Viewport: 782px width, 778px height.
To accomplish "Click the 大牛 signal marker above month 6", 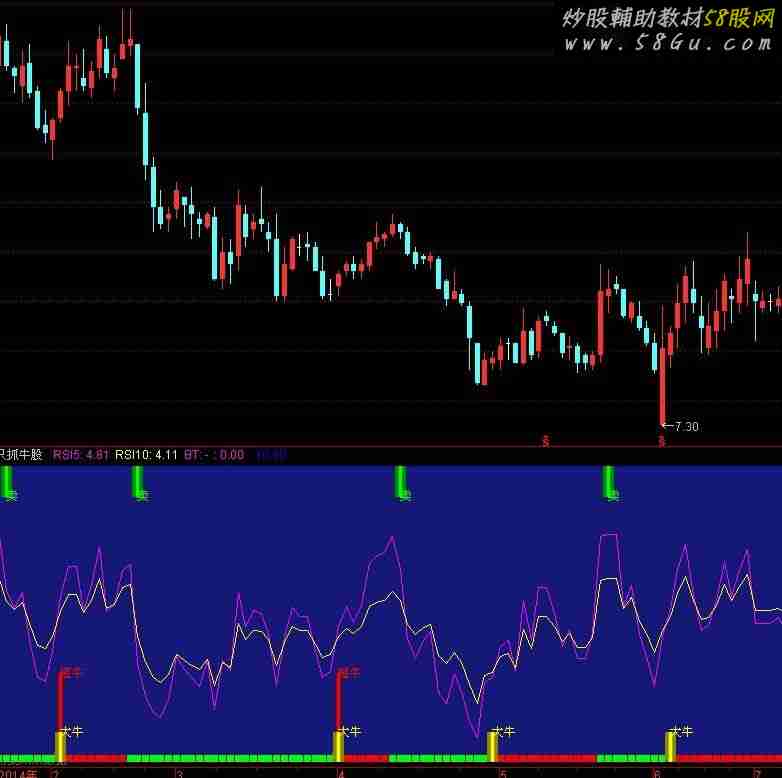I will 682,731.
